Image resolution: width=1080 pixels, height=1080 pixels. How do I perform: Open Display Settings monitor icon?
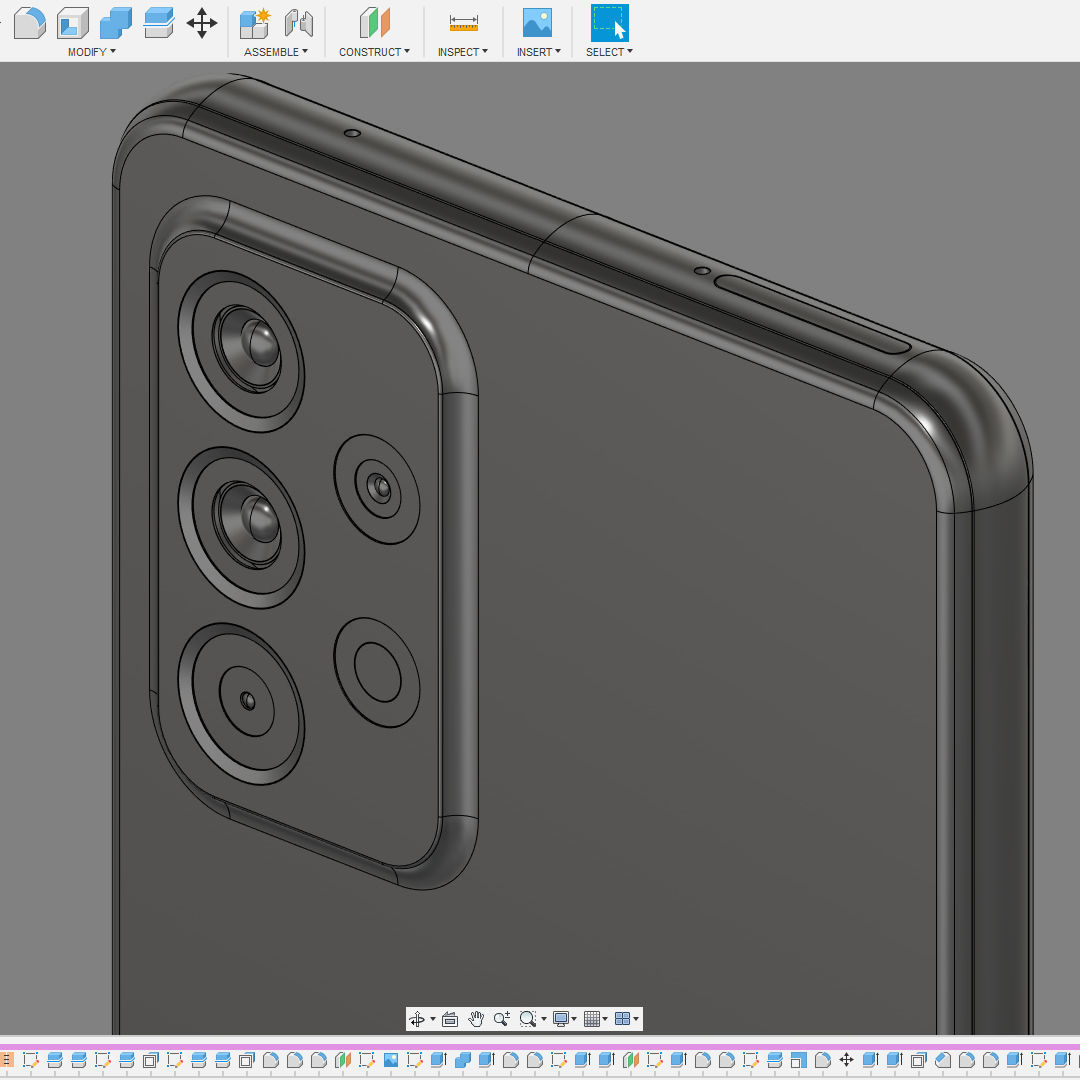(561, 1019)
